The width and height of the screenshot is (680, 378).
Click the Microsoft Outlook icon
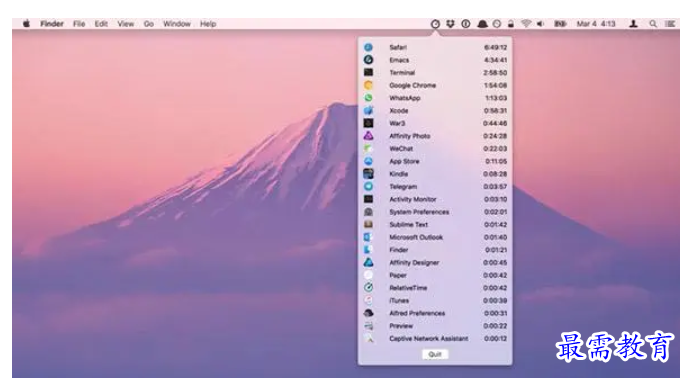click(368, 237)
